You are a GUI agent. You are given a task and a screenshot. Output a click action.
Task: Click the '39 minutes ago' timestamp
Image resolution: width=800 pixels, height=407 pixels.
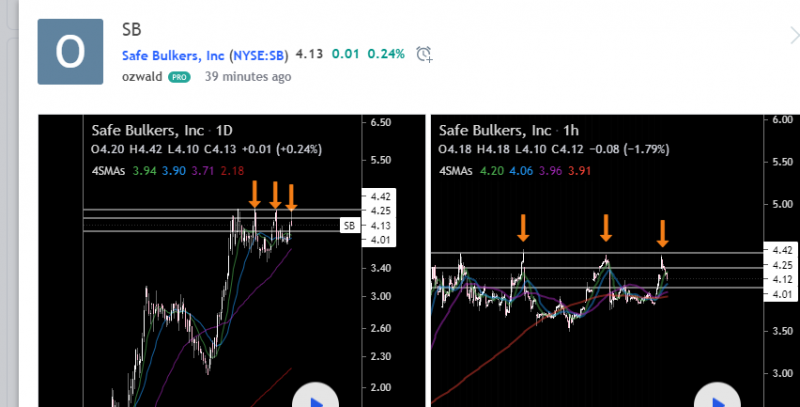pos(248,76)
